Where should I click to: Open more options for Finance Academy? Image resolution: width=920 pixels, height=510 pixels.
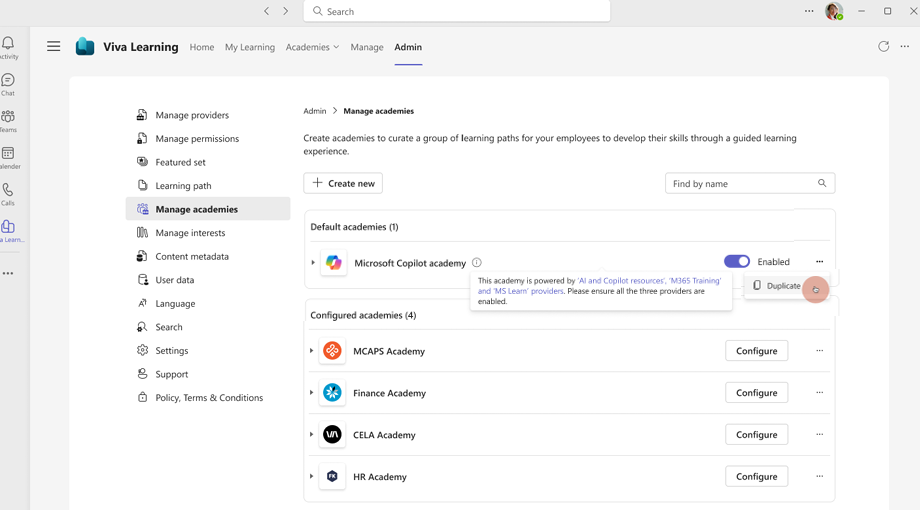pyautogui.click(x=819, y=393)
